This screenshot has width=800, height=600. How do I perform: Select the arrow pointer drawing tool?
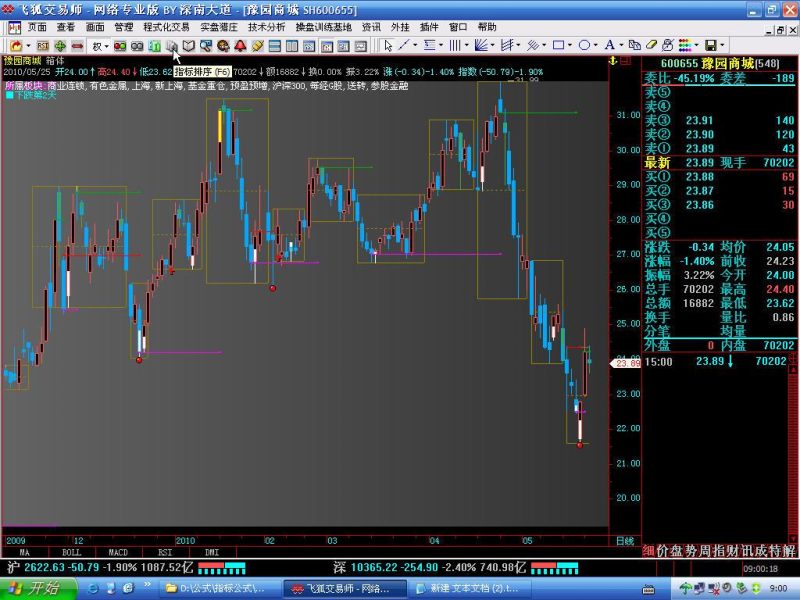[x=388, y=46]
